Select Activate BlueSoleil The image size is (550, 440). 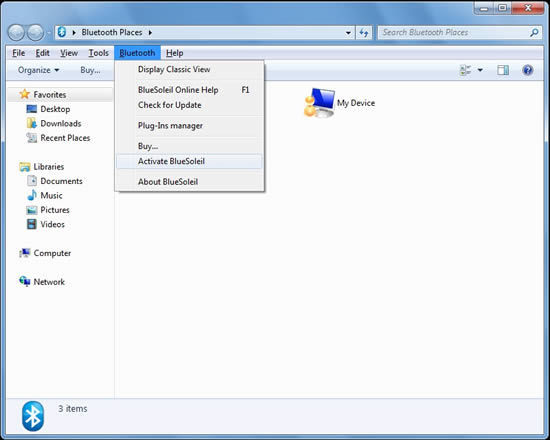click(x=189, y=161)
